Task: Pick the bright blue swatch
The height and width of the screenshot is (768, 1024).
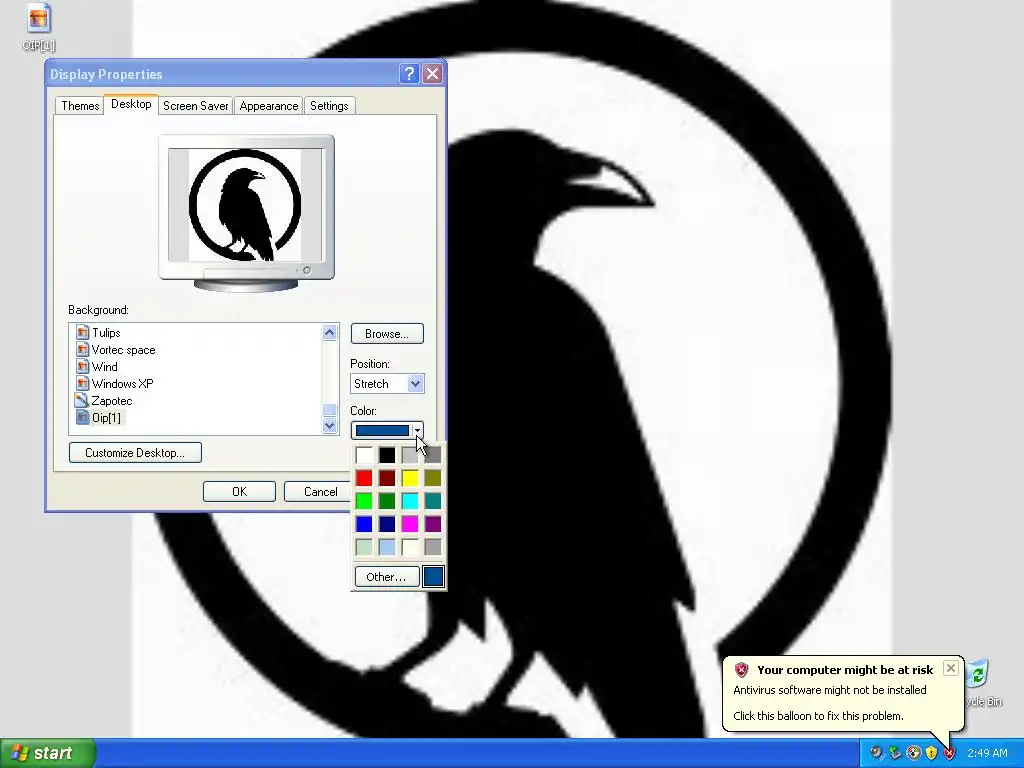Action: [364, 524]
